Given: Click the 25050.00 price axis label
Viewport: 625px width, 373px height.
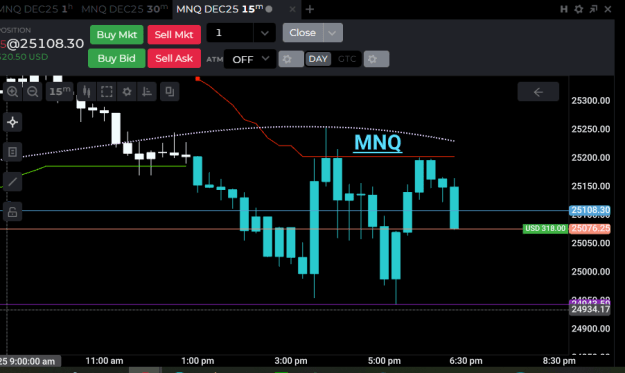Looking at the screenshot, I should coord(591,243).
